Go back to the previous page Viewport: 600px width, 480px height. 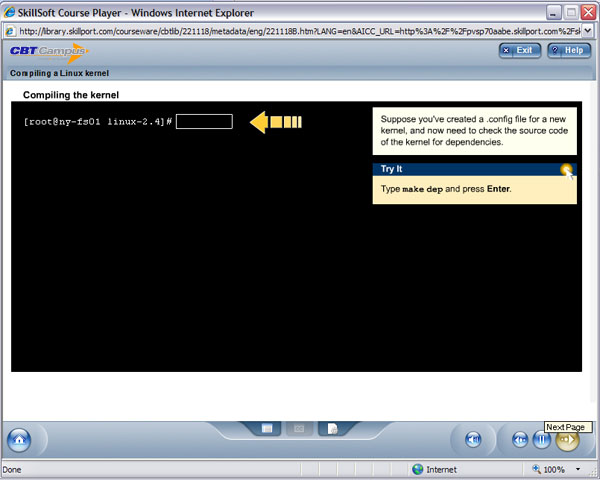pos(520,440)
